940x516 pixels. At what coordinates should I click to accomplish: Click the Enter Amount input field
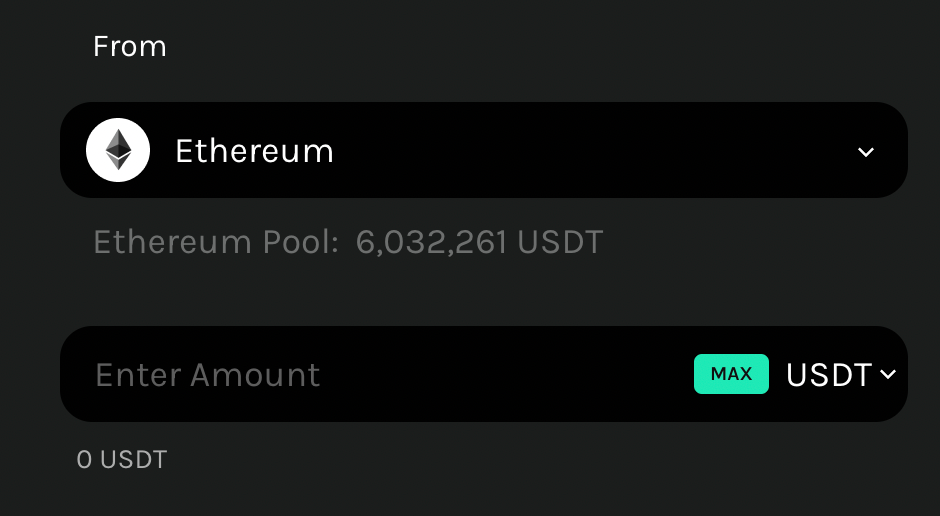point(376,374)
